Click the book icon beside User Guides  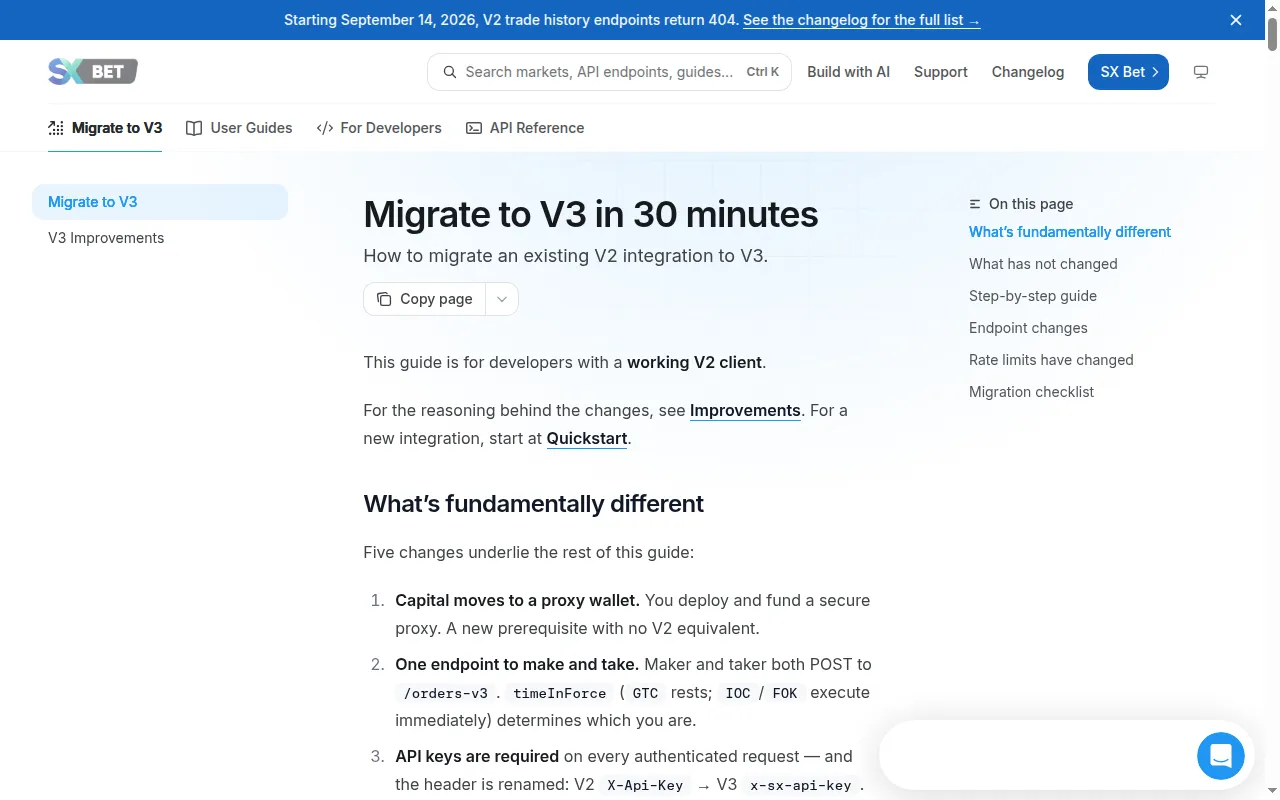pos(194,128)
